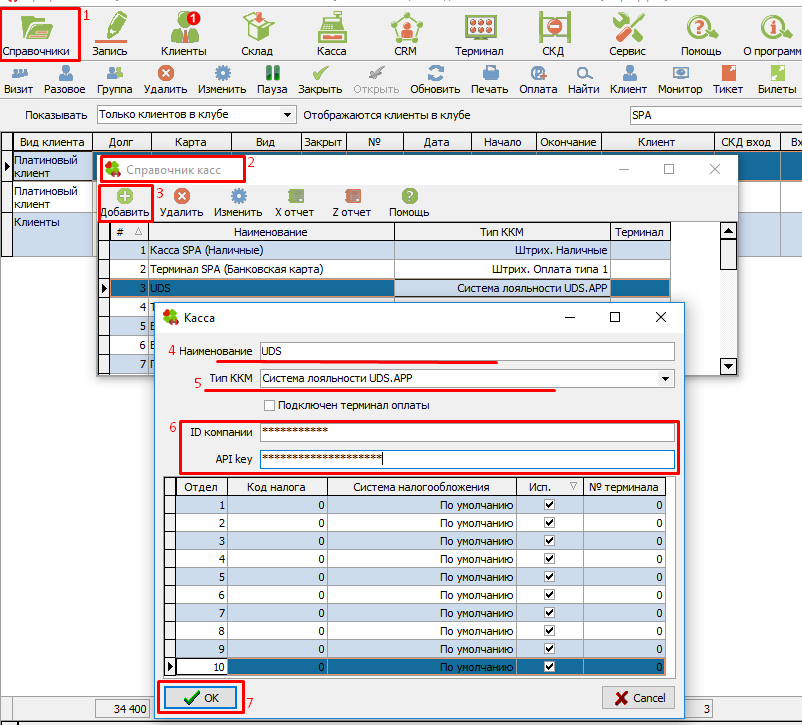Click the SPA search field
This screenshot has width=802, height=725.
tap(716, 115)
